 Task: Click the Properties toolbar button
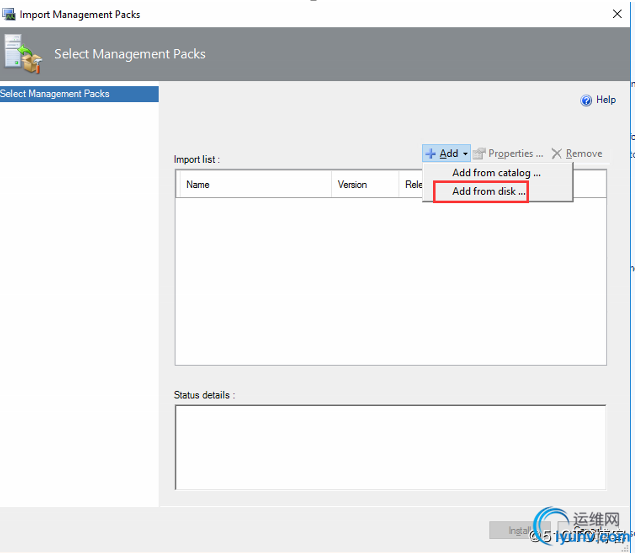point(508,153)
